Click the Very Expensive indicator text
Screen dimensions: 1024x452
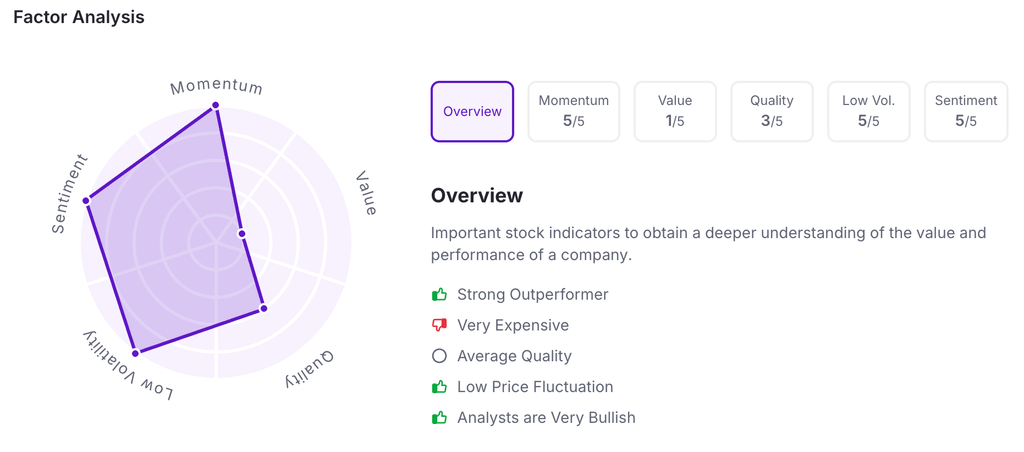(x=513, y=326)
